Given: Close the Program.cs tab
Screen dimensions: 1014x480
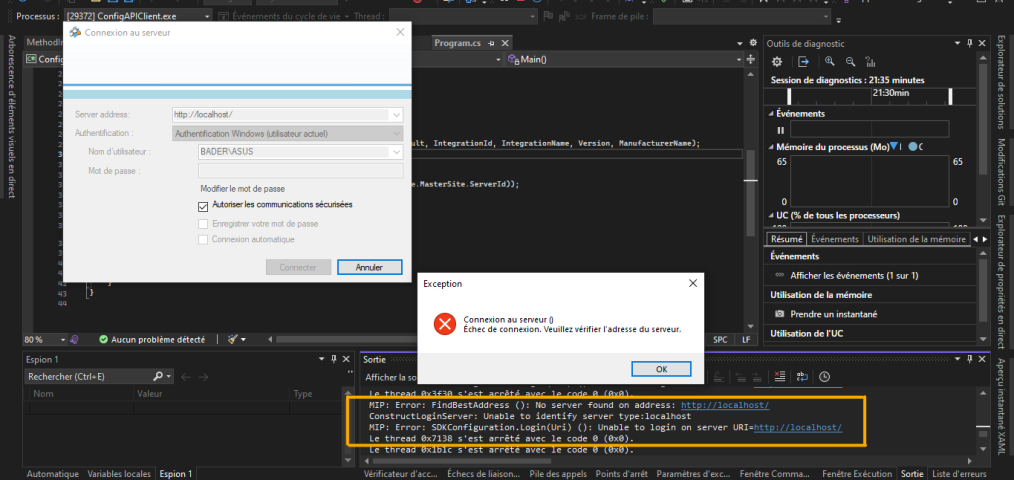Looking at the screenshot, I should (x=504, y=44).
